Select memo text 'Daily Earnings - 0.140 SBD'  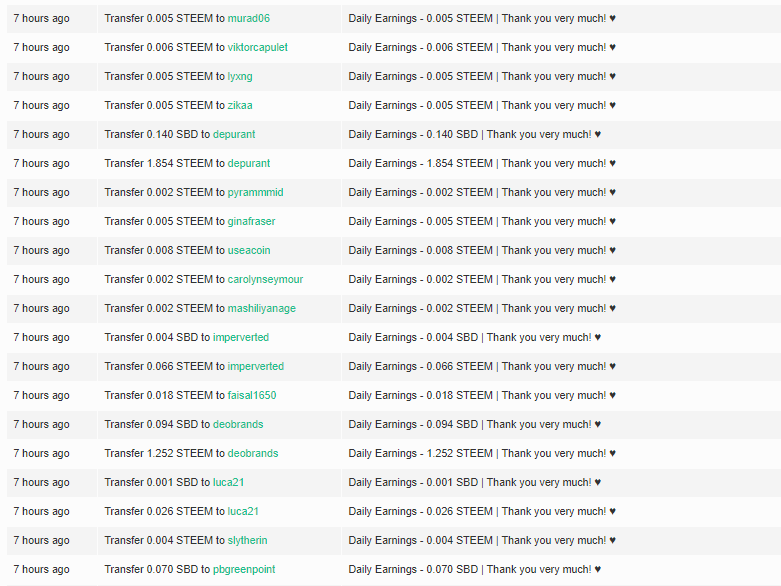pyautogui.click(x=413, y=134)
